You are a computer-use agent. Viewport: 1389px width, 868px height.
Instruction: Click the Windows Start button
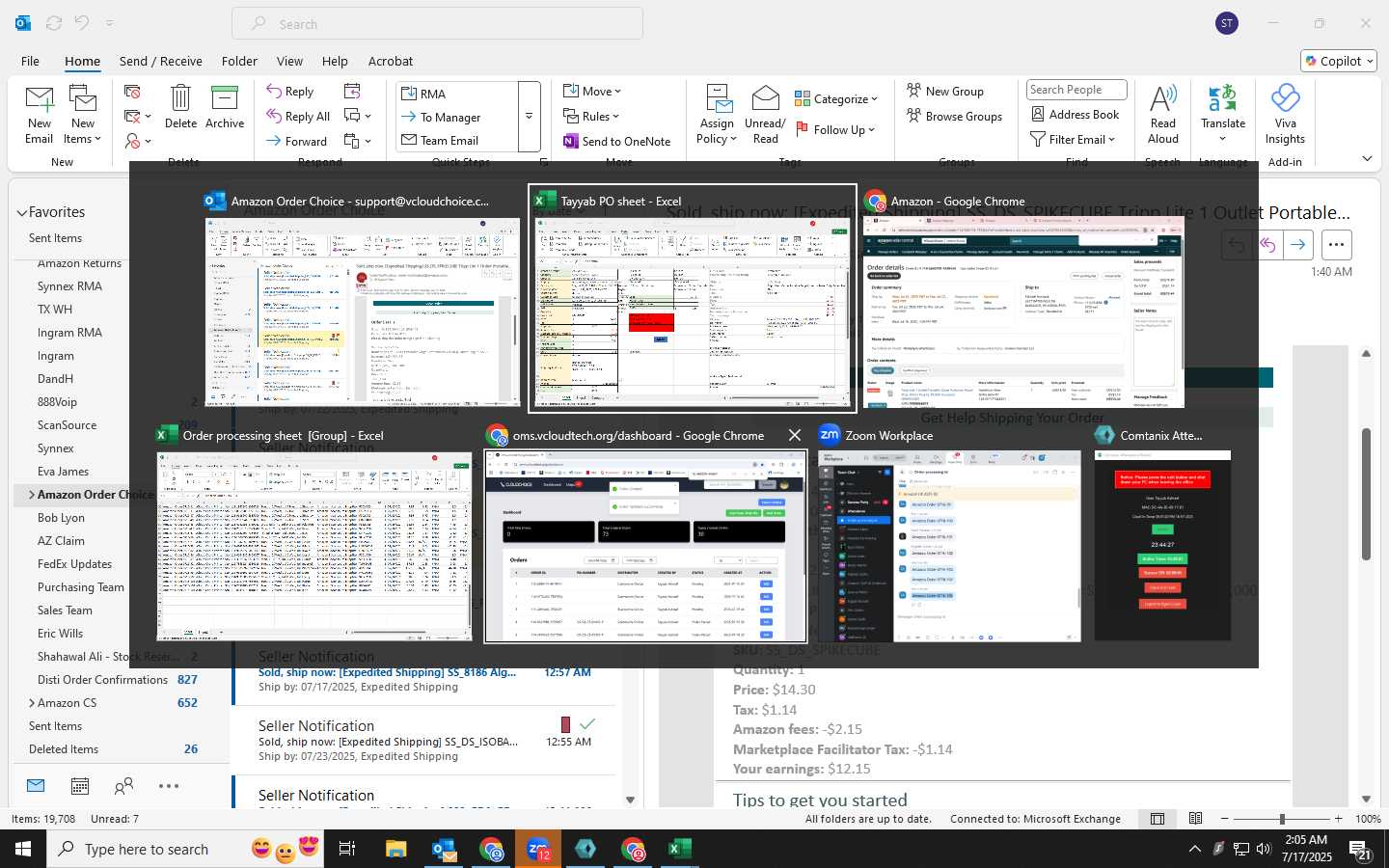(x=23, y=849)
